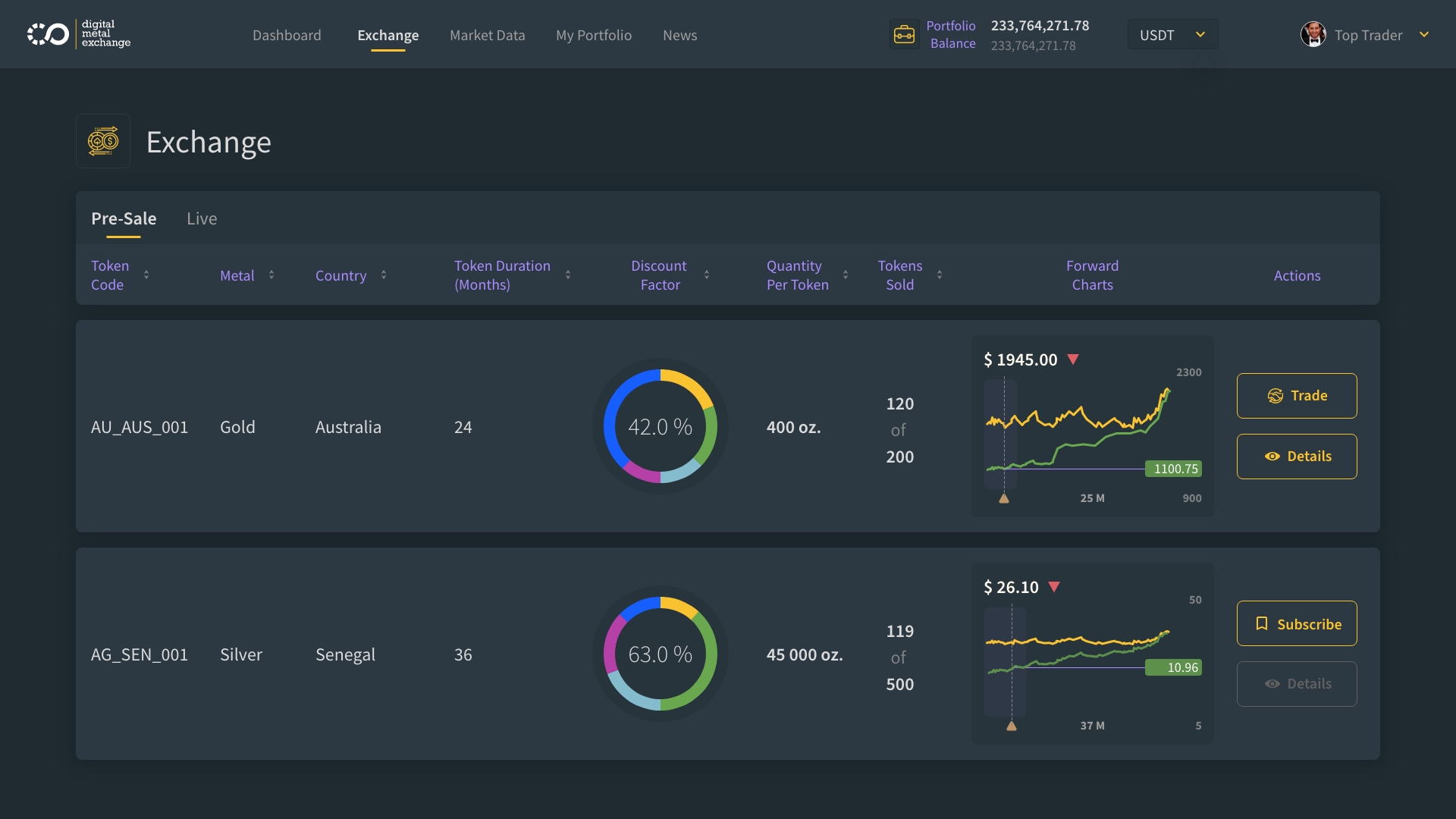Screen dimensions: 1456x819
Task: Switch to the Live tab
Action: [202, 219]
